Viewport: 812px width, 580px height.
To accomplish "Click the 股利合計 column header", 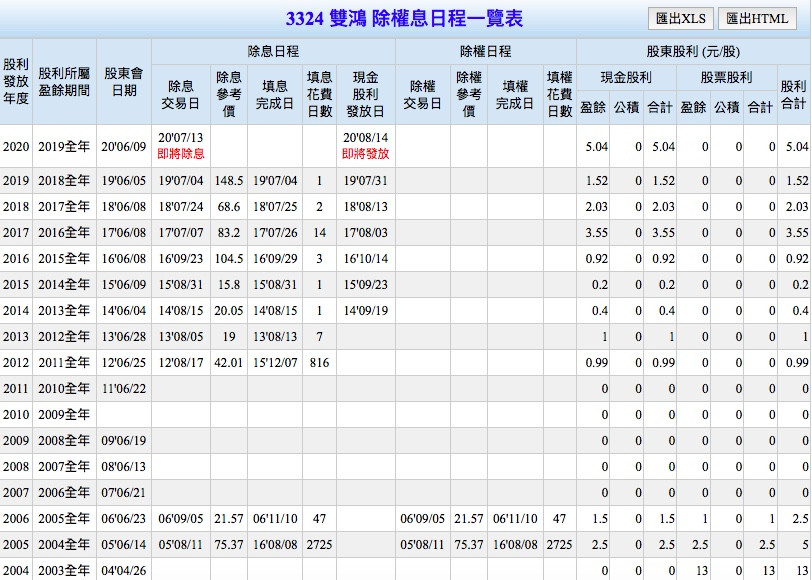I will (793, 95).
